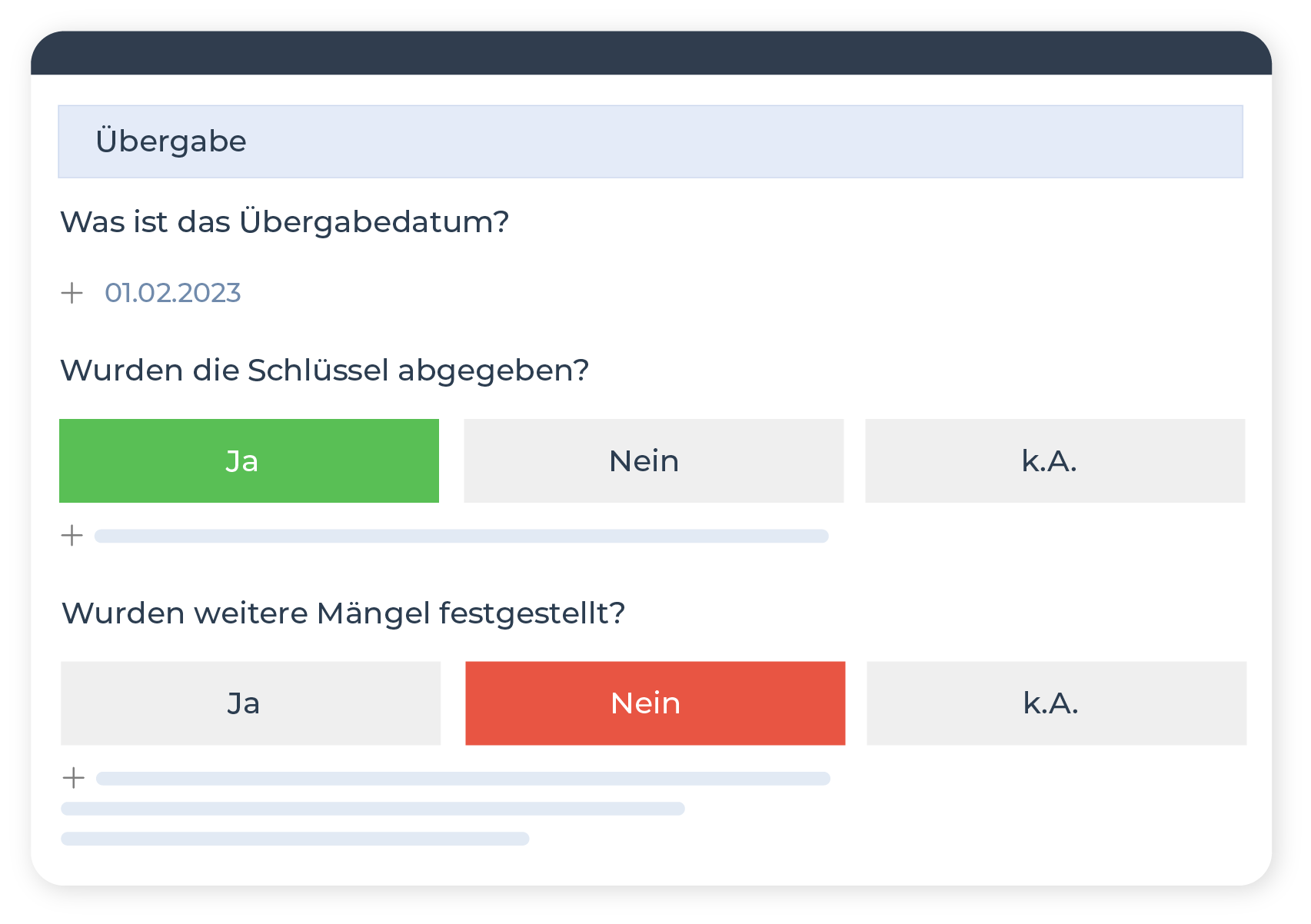Select the green Ja answer for Schlüssel abgegeben
Screen dimensions: 1311x924
[x=248, y=460]
